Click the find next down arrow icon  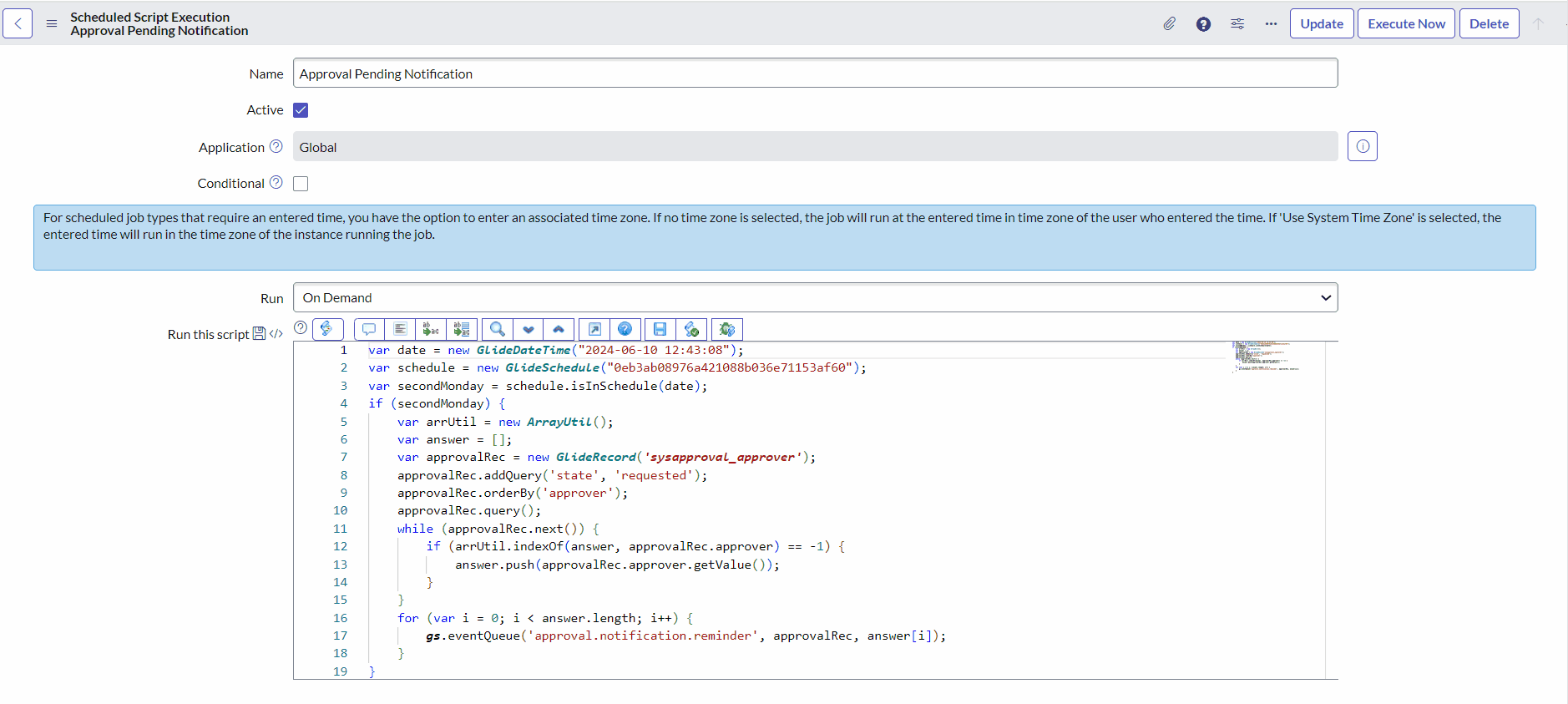[x=529, y=329]
